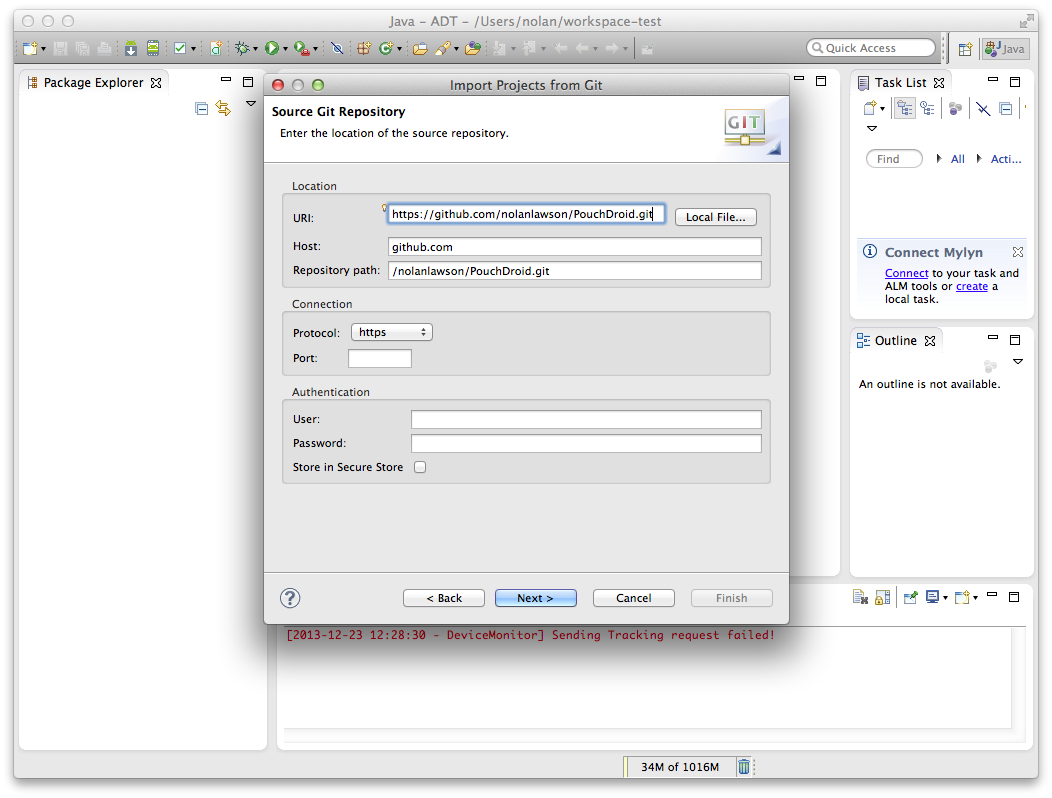Click the Debug bug icon
Image resolution: width=1052 pixels, height=798 pixels.
click(242, 48)
